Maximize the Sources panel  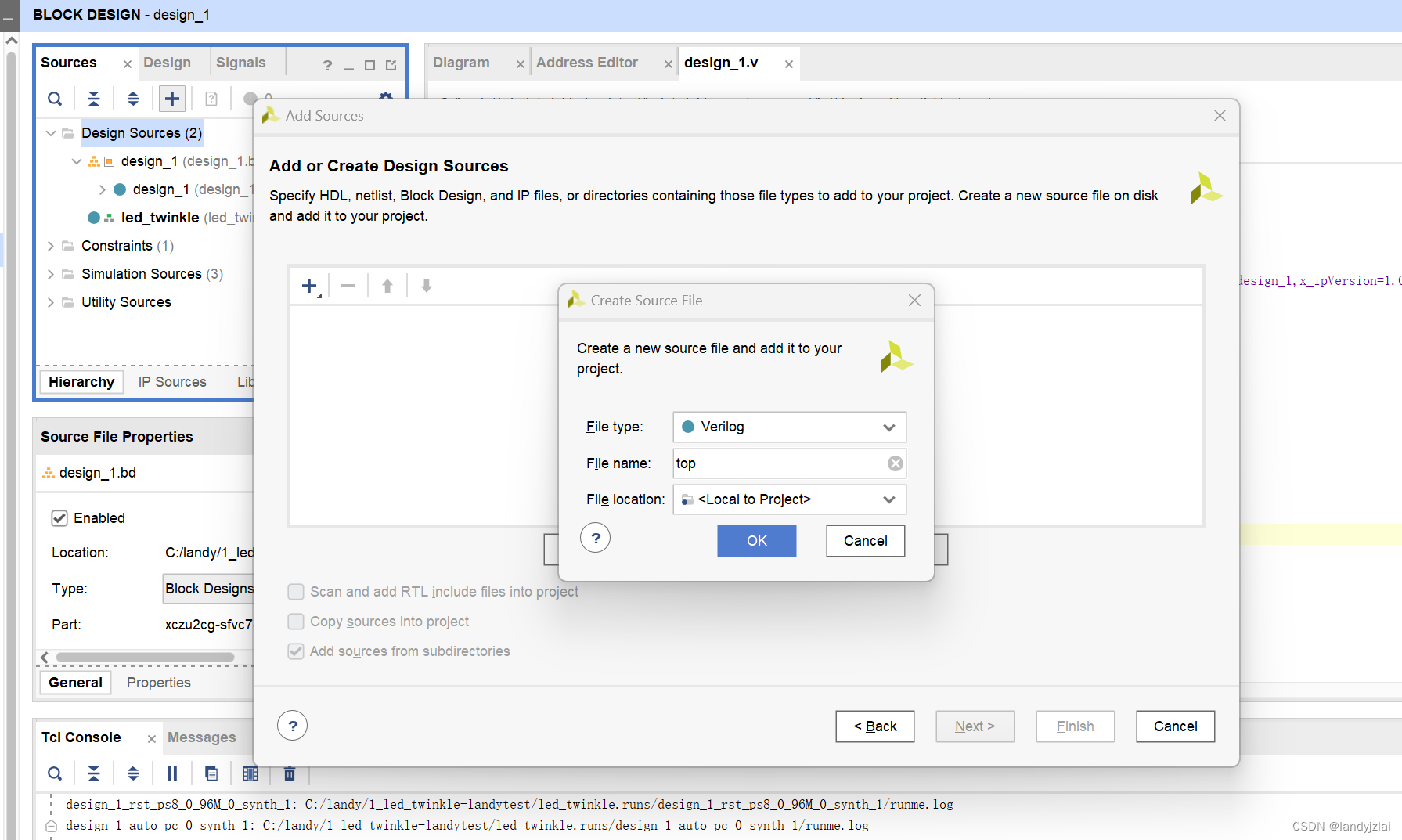click(x=369, y=65)
